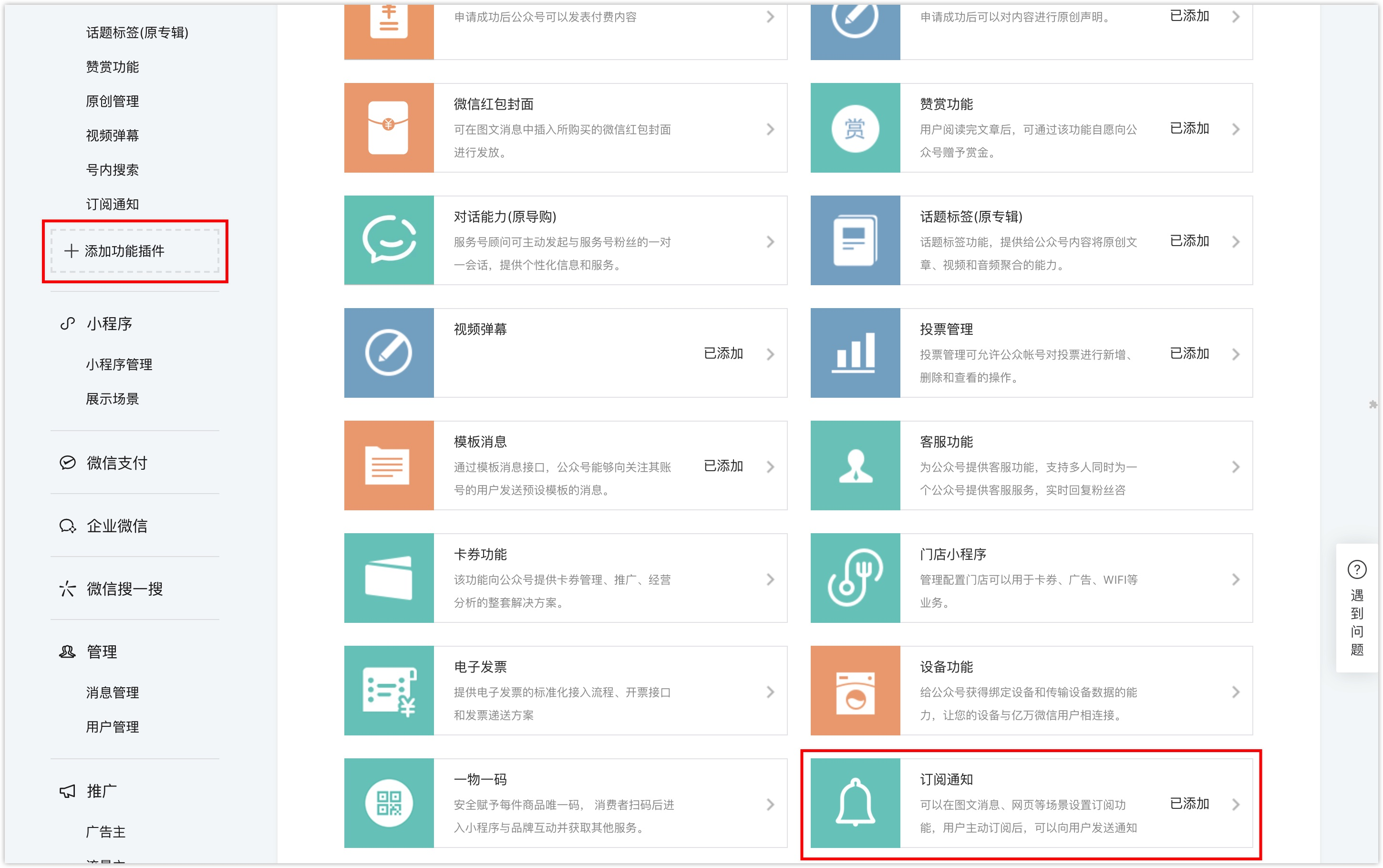Open 号内搜索 in the sidebar

(113, 170)
